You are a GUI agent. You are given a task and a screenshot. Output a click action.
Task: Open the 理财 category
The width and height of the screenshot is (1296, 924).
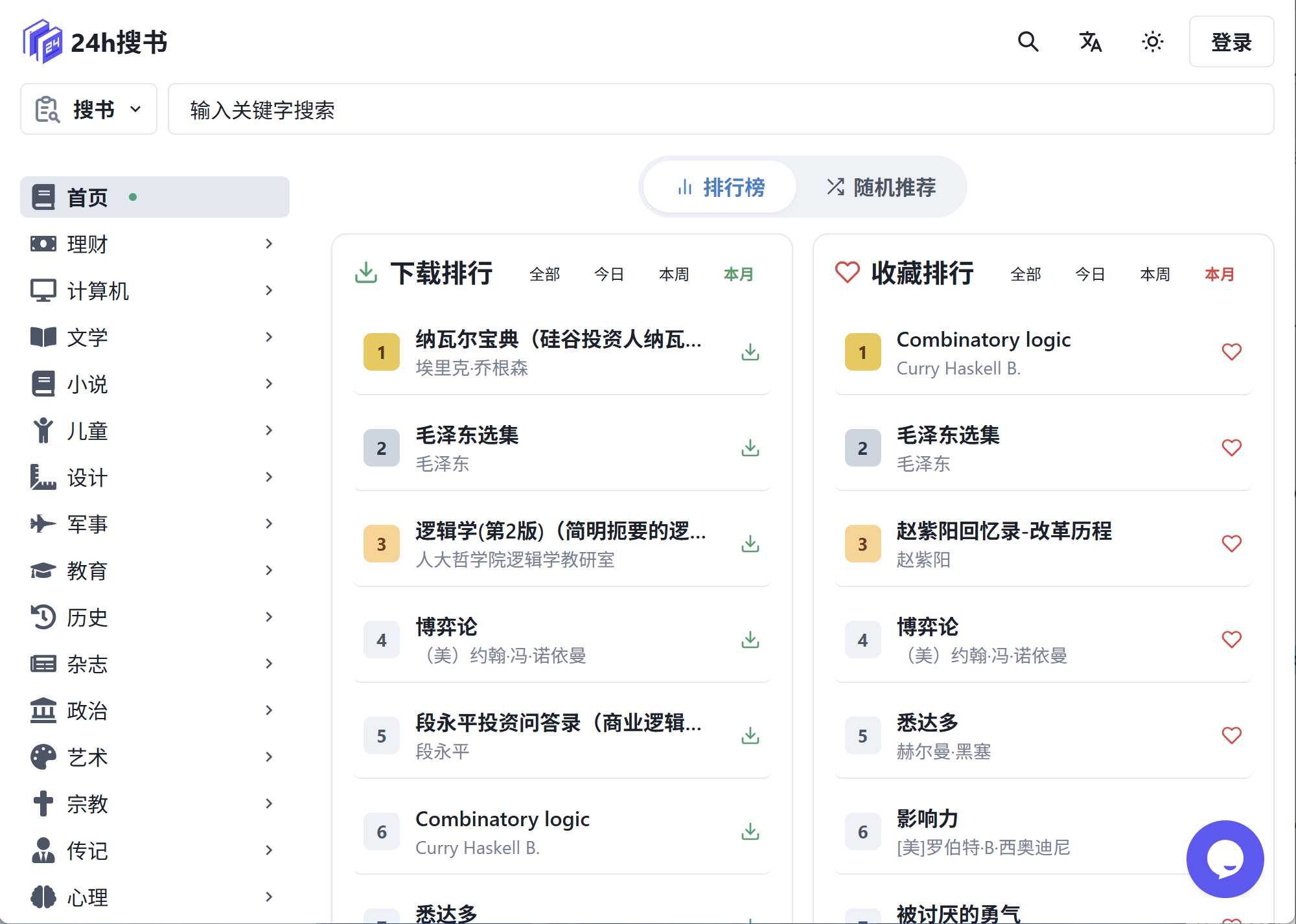pos(155,244)
